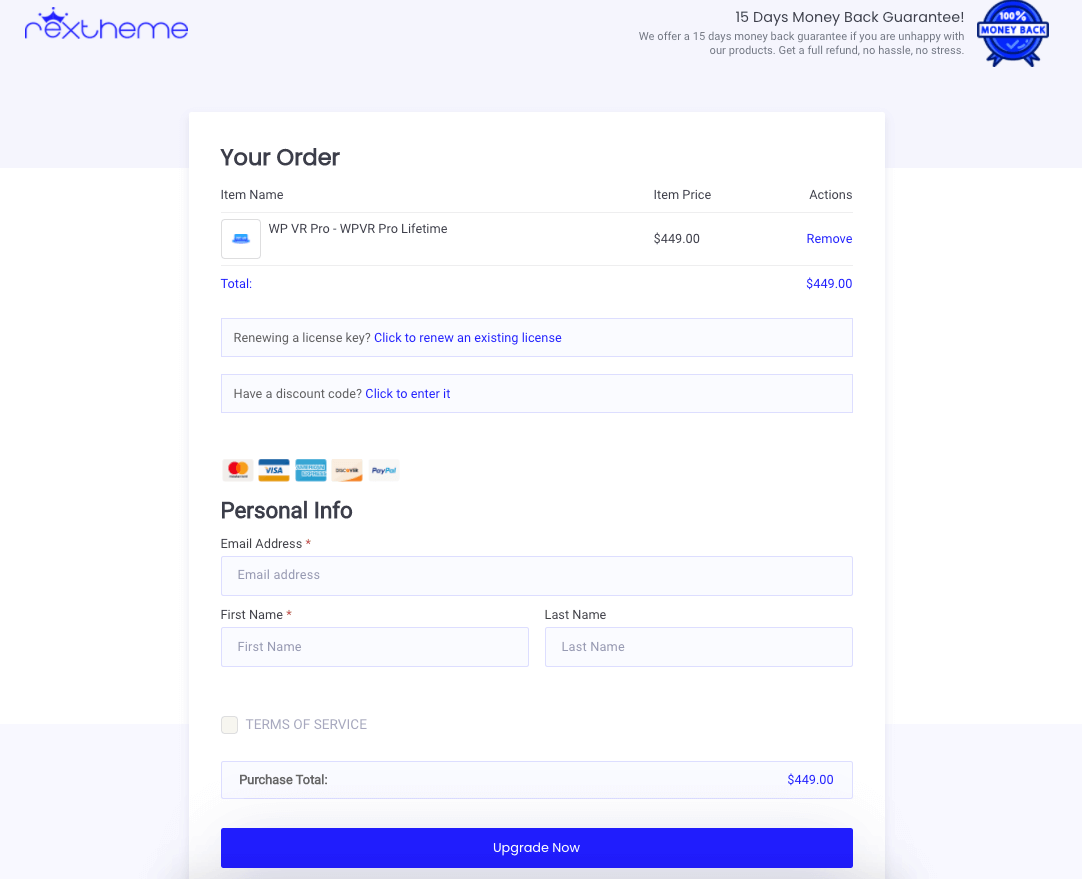Focus the First Name input field
Image resolution: width=1082 pixels, height=879 pixels.
coord(375,646)
